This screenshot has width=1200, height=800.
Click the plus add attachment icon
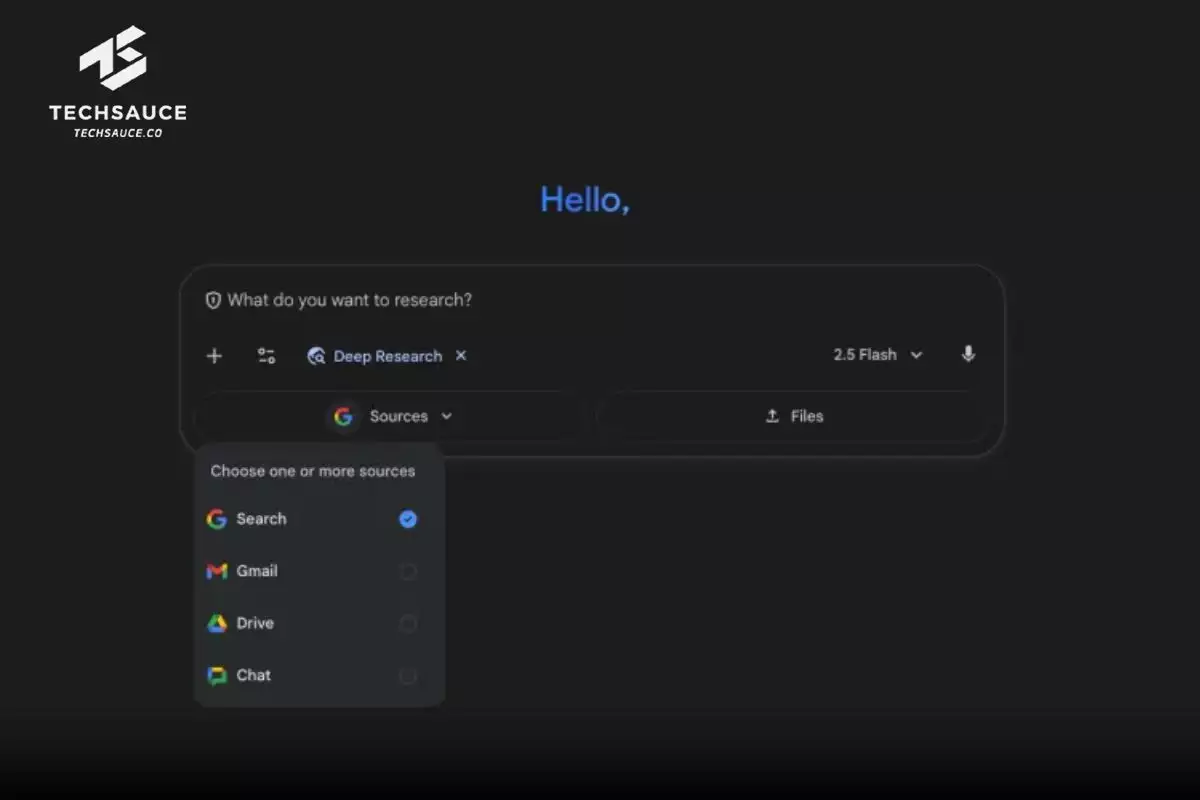214,356
